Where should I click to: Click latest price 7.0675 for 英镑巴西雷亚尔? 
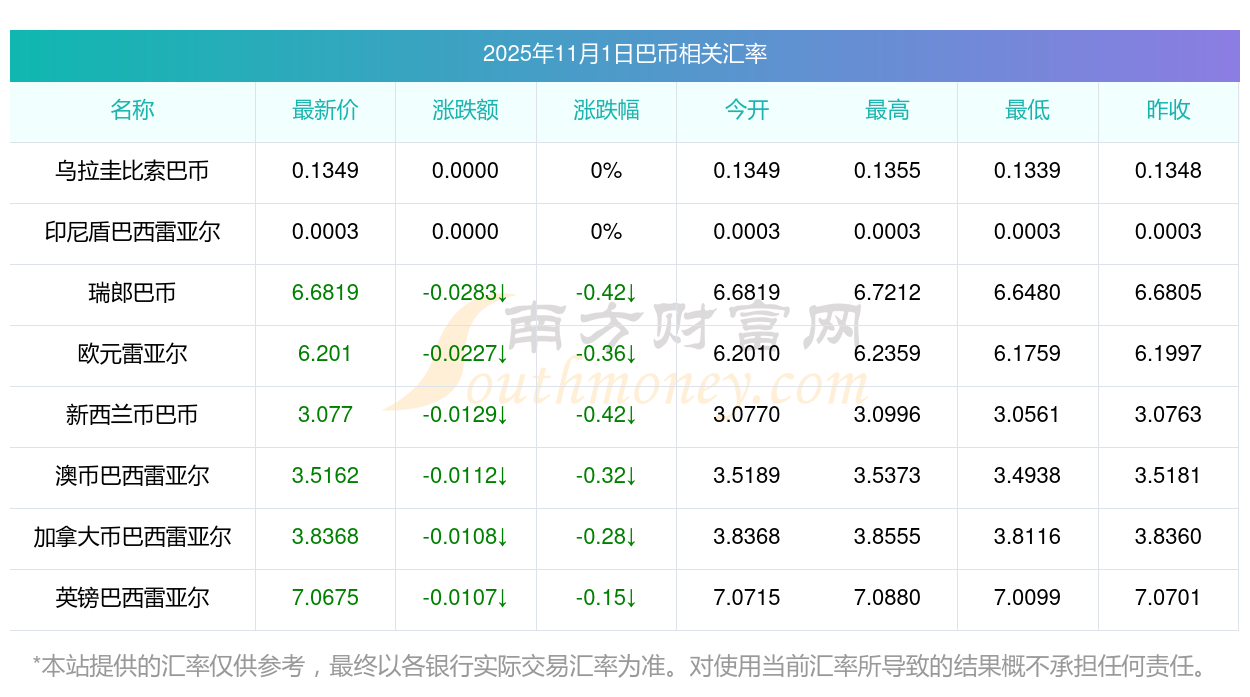coord(325,598)
